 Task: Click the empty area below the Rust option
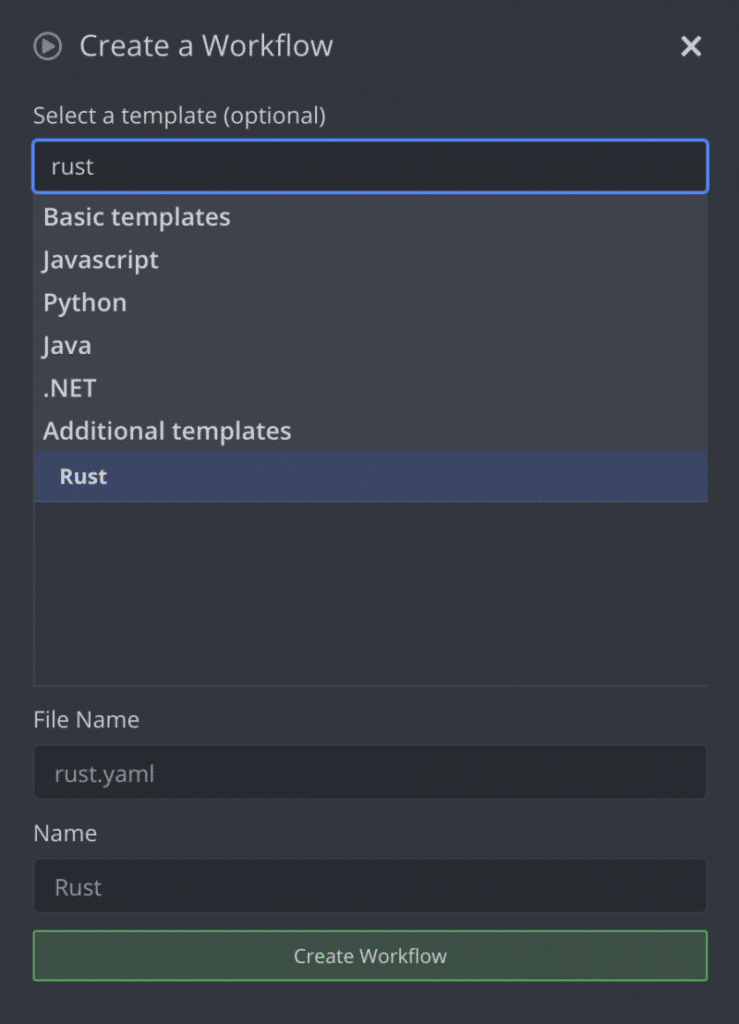370,594
